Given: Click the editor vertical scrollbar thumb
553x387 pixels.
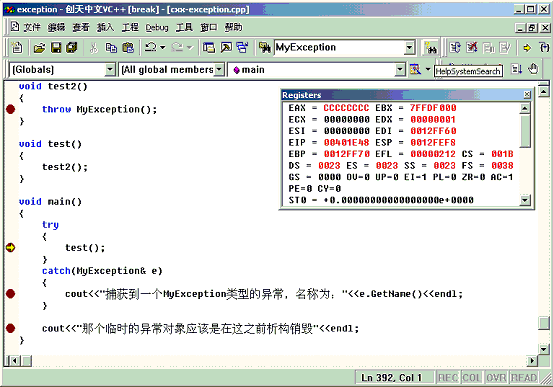Looking at the screenshot, I should tap(544, 323).
